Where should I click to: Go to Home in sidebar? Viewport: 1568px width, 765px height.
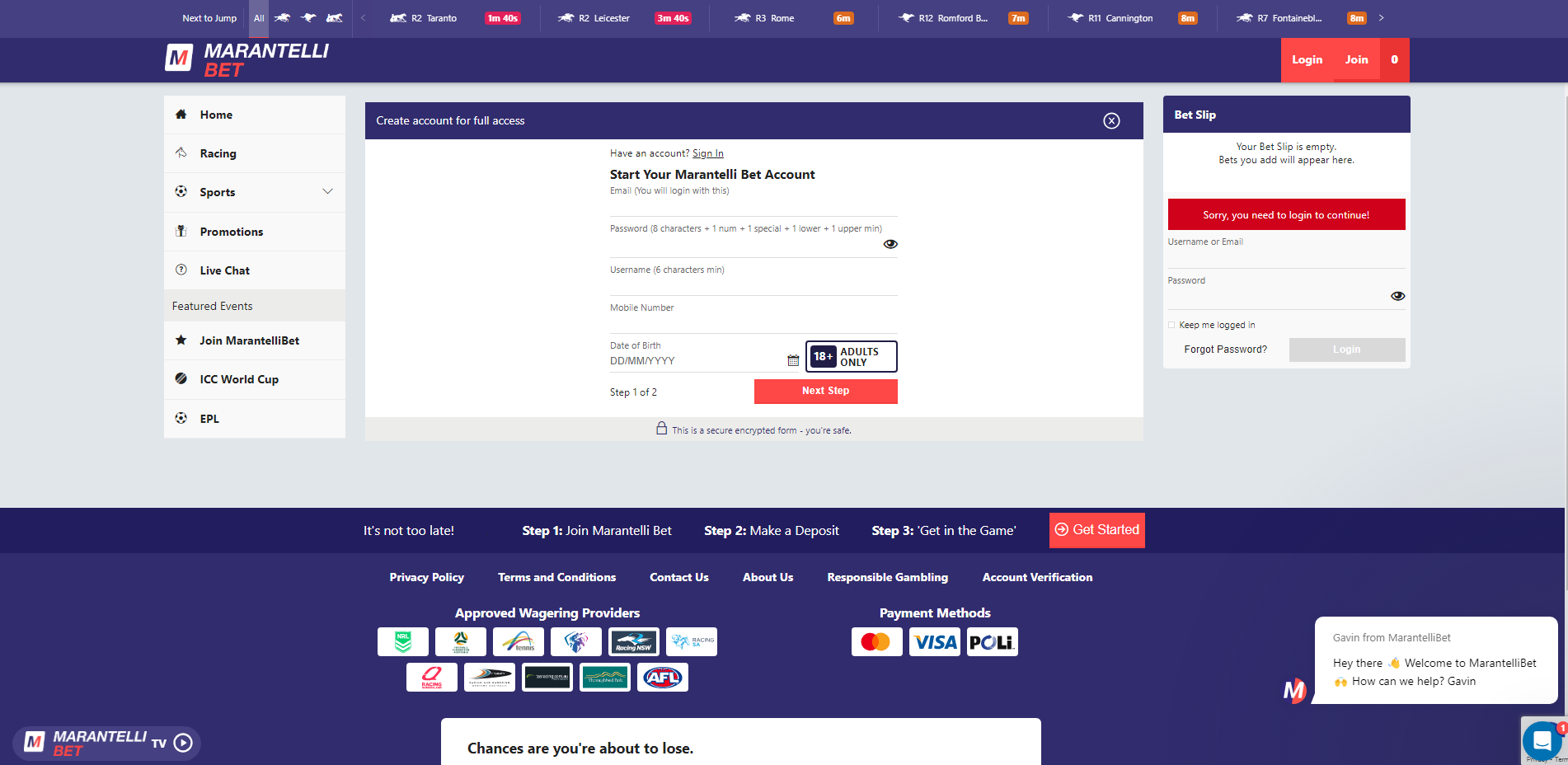(255, 115)
